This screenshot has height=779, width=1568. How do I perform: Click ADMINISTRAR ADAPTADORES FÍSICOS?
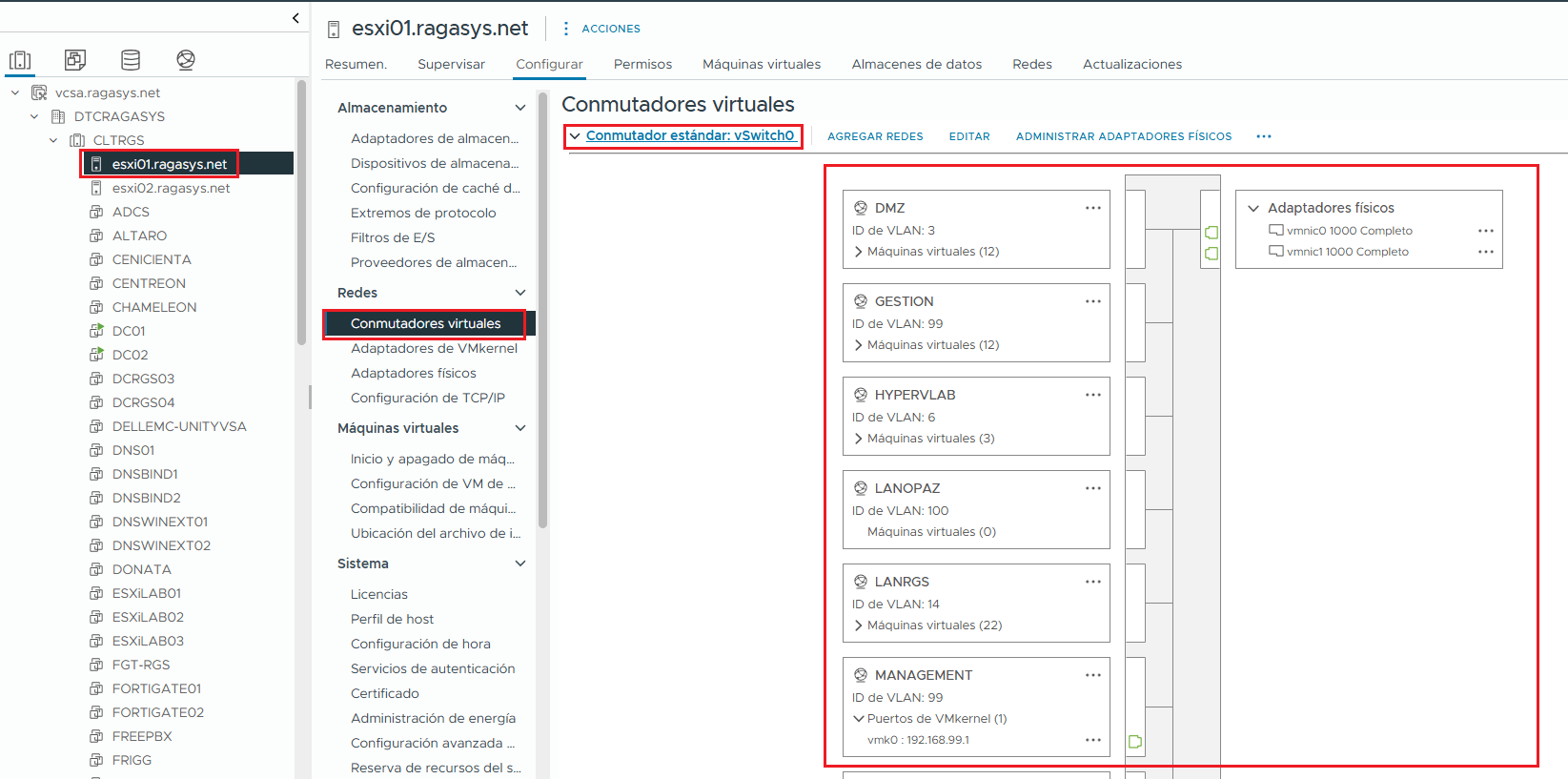pos(1124,136)
